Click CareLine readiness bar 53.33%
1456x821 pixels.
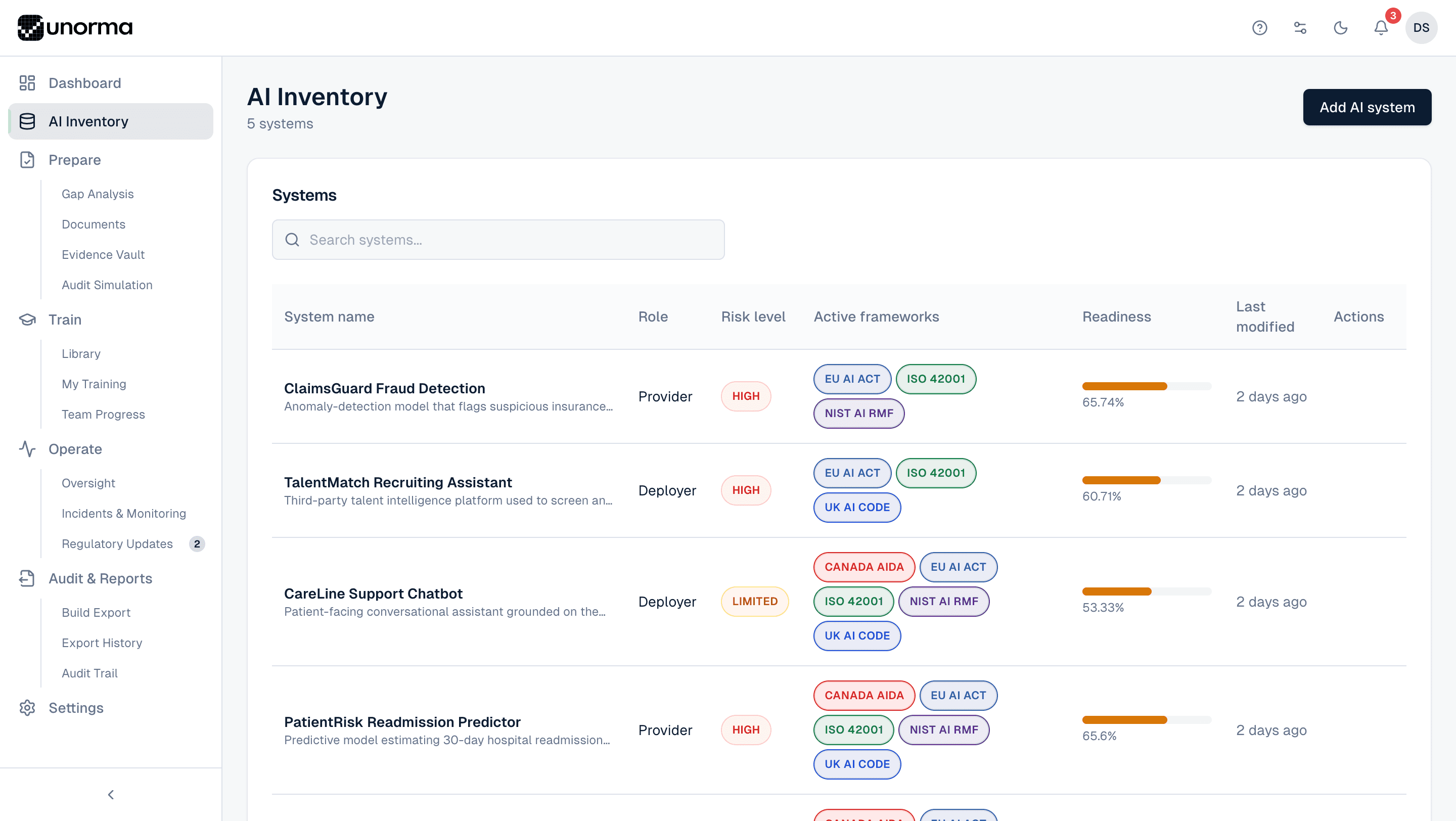click(x=1146, y=591)
